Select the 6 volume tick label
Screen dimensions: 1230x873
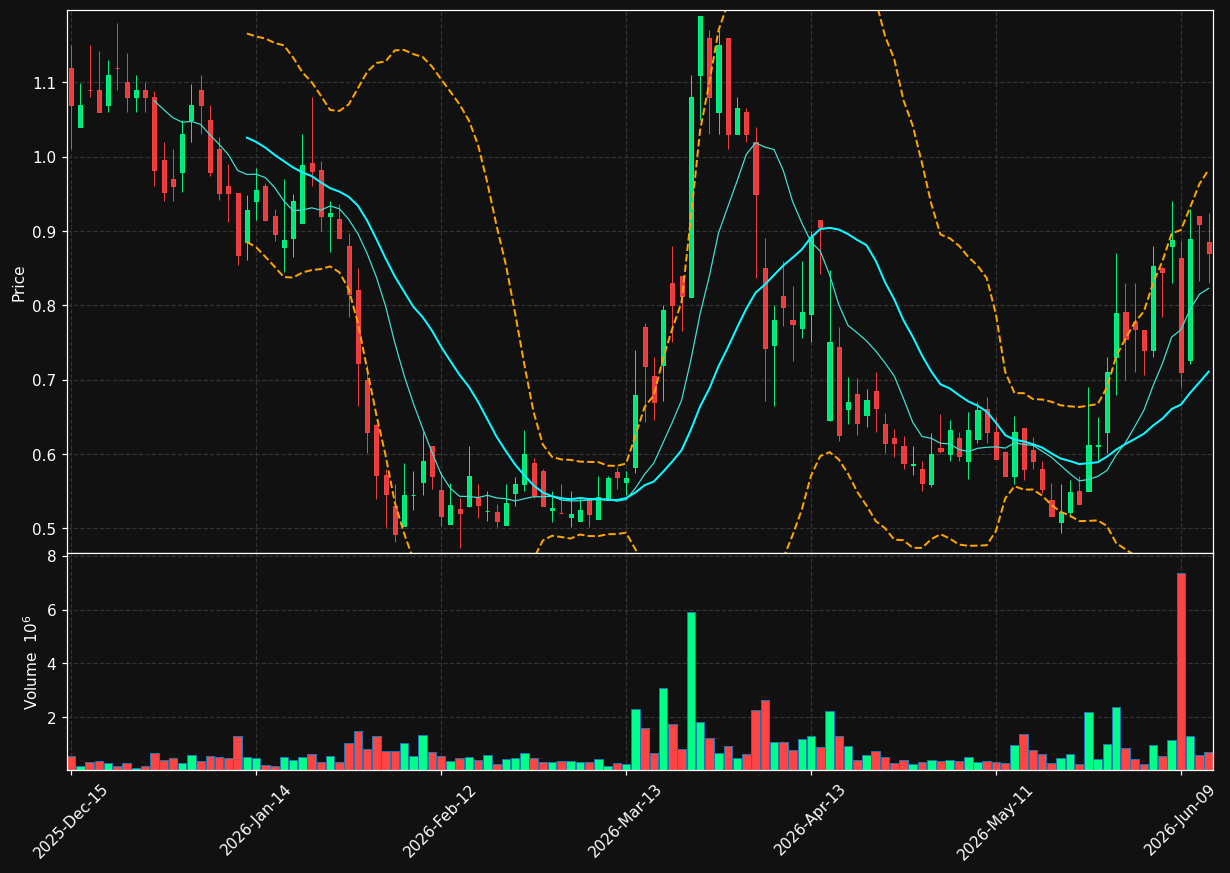click(53, 611)
